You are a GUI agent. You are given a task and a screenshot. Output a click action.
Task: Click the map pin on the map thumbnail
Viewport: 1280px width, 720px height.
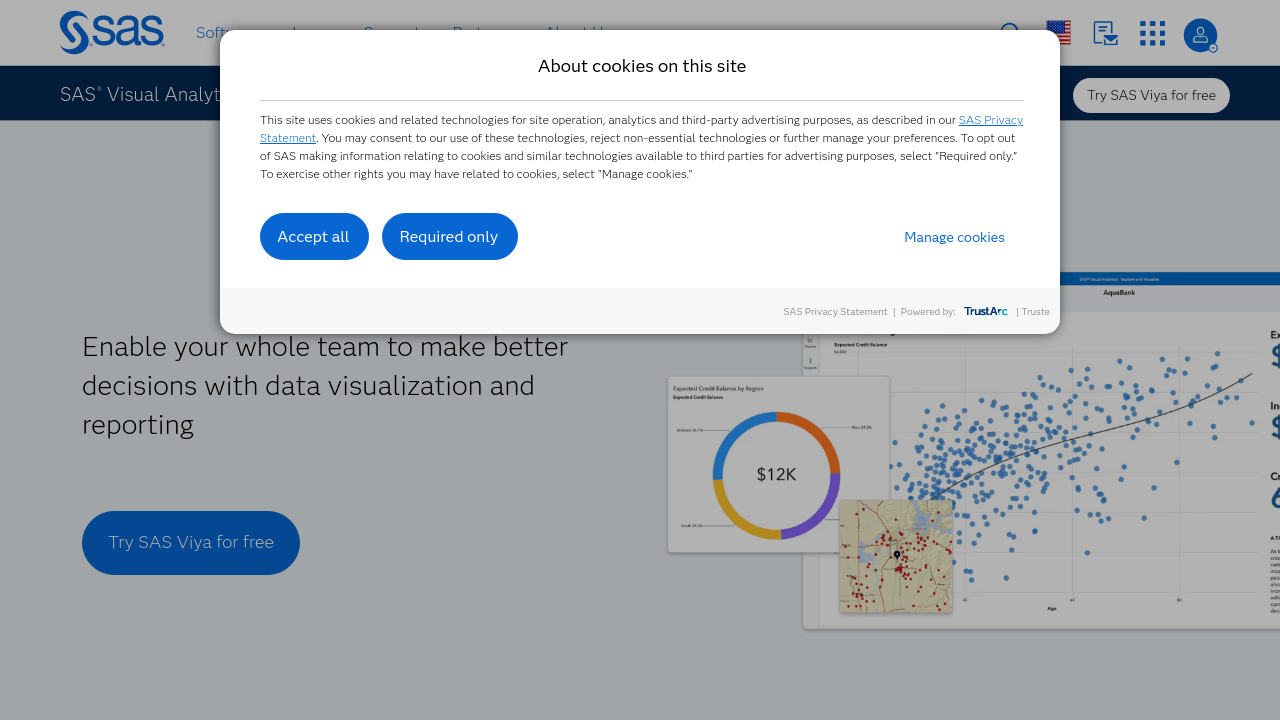[897, 554]
